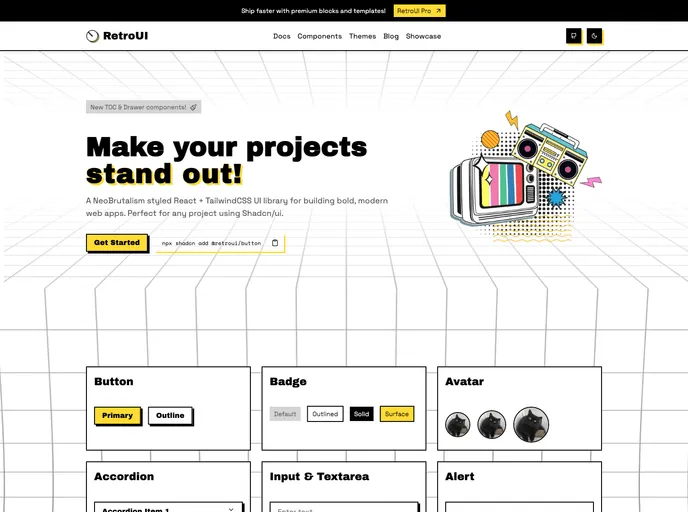Click the rocket icon in announcement badge
This screenshot has width=688, height=512.
[x=194, y=107]
